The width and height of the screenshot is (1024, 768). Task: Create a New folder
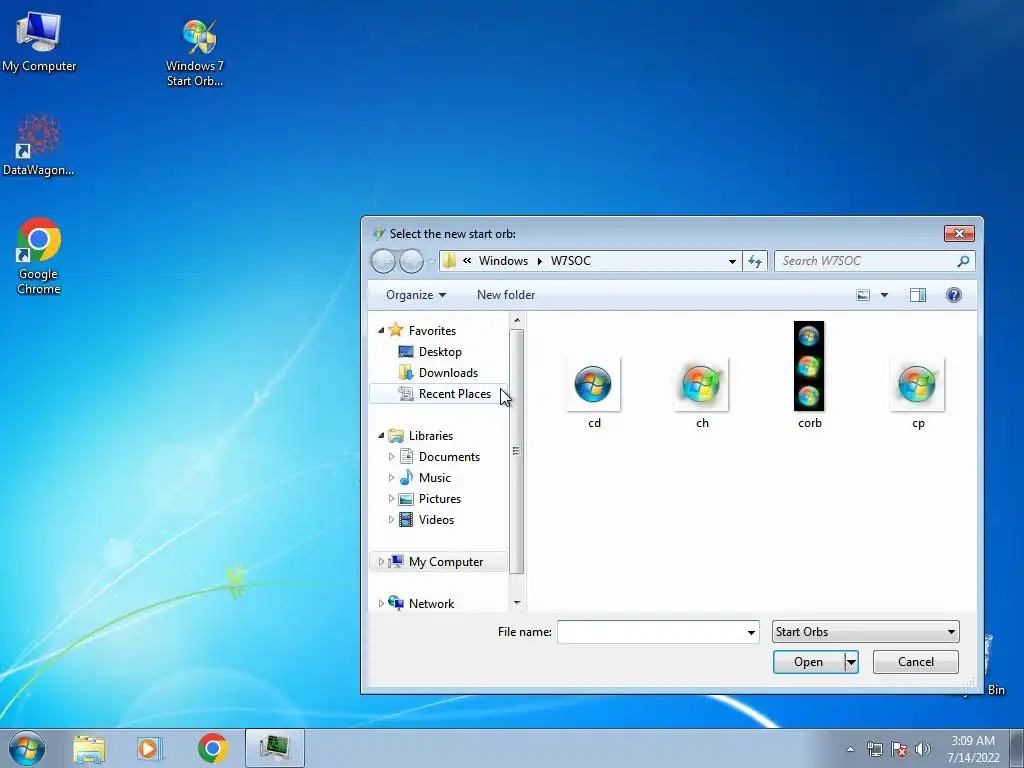coord(506,295)
